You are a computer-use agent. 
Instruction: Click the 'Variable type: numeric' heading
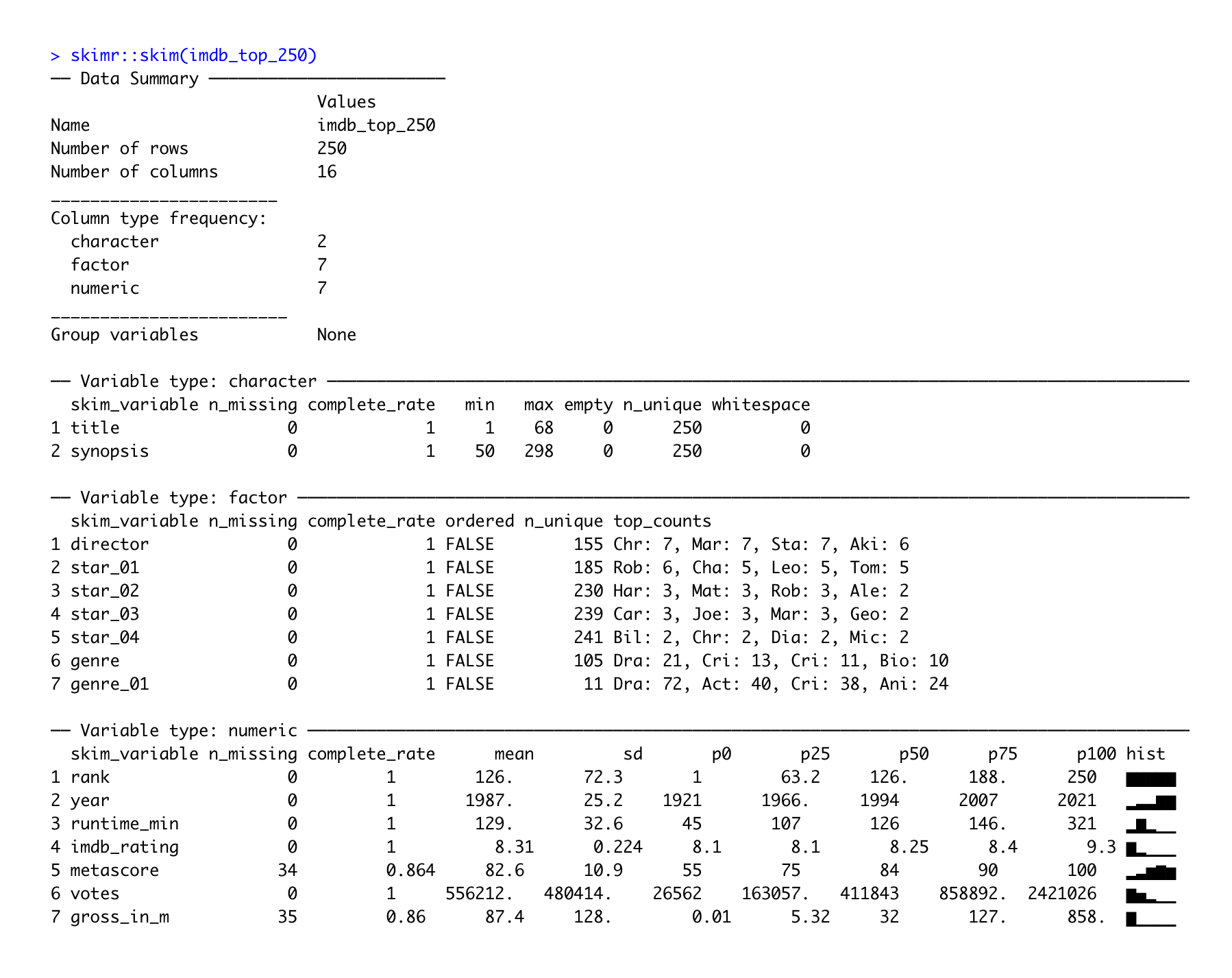188,731
